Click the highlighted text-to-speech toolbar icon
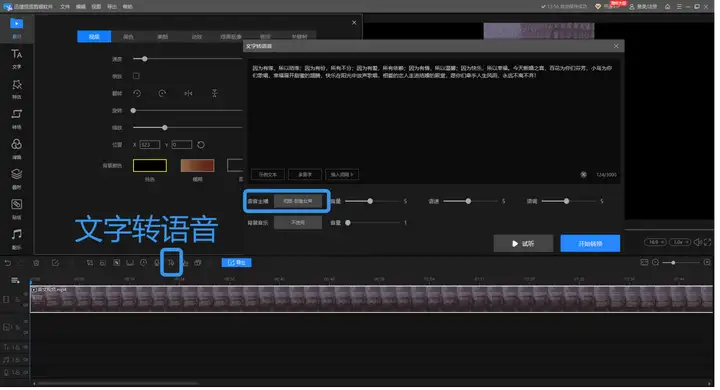The height and width of the screenshot is (390, 720). point(172,264)
